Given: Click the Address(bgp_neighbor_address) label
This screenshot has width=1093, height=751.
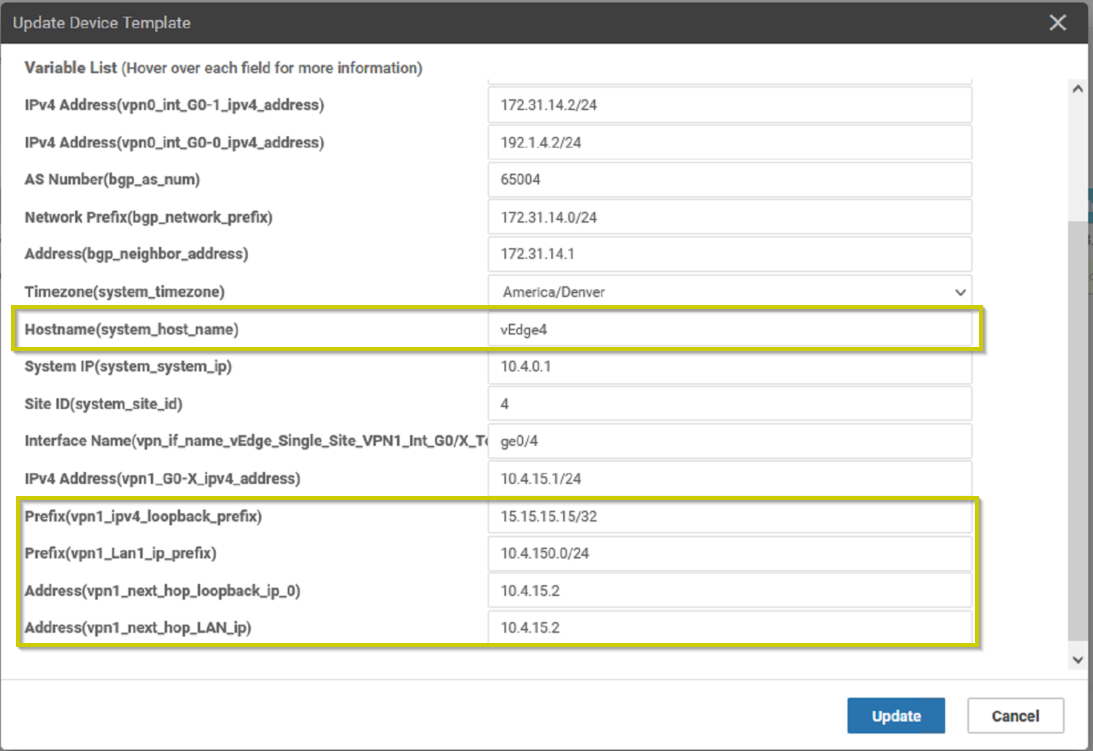Looking at the screenshot, I should [136, 254].
